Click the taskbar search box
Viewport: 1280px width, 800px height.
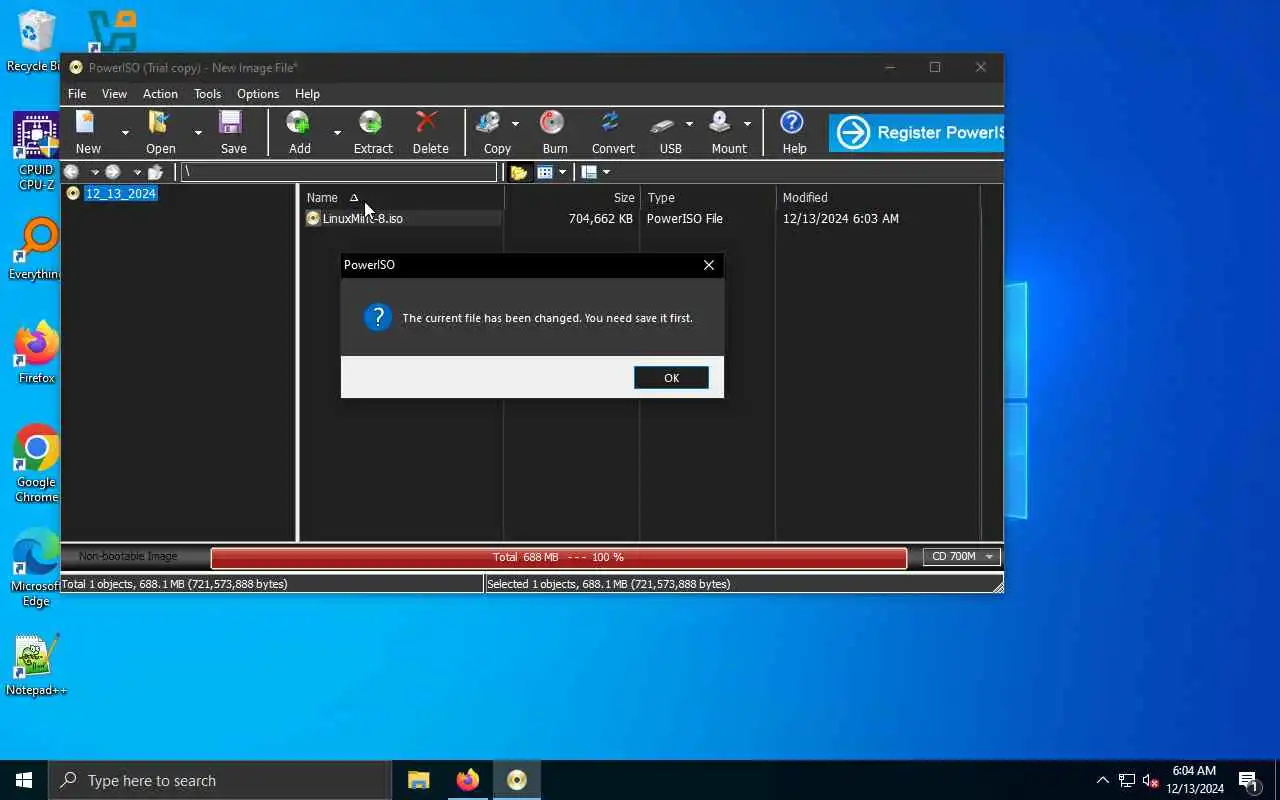coord(219,780)
